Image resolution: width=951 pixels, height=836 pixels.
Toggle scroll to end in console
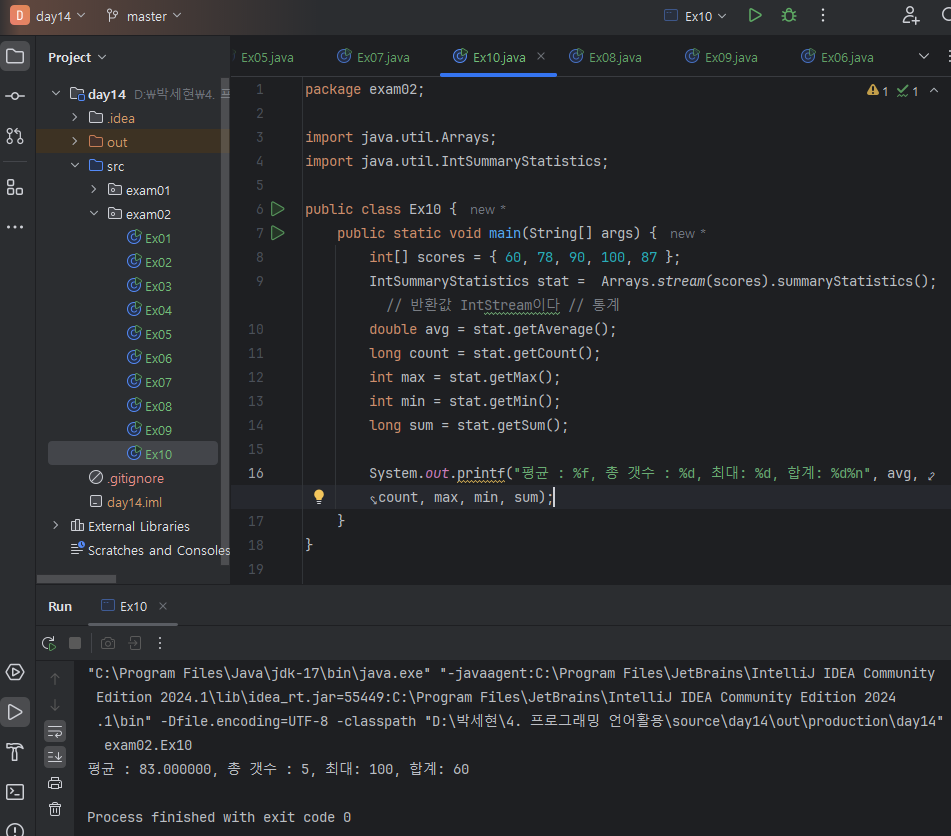(55, 757)
